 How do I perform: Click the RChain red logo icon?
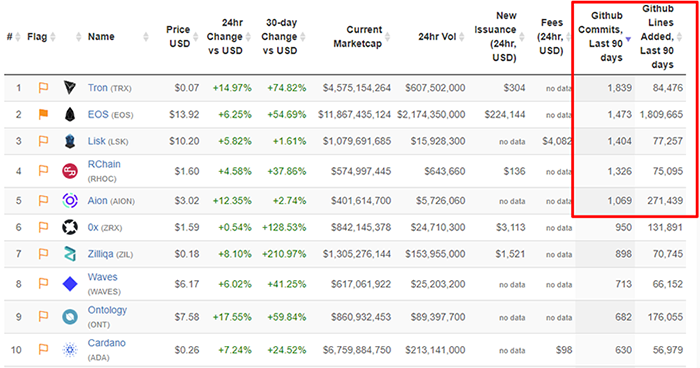pyautogui.click(x=70, y=171)
